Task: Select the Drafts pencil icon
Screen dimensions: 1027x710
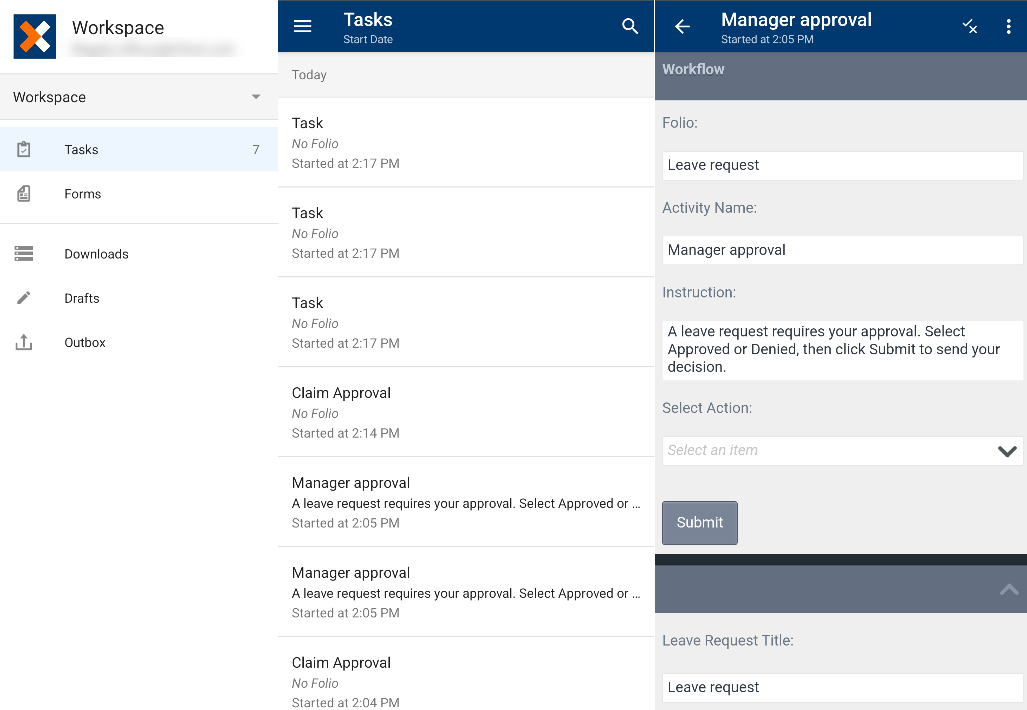Action: (22, 298)
